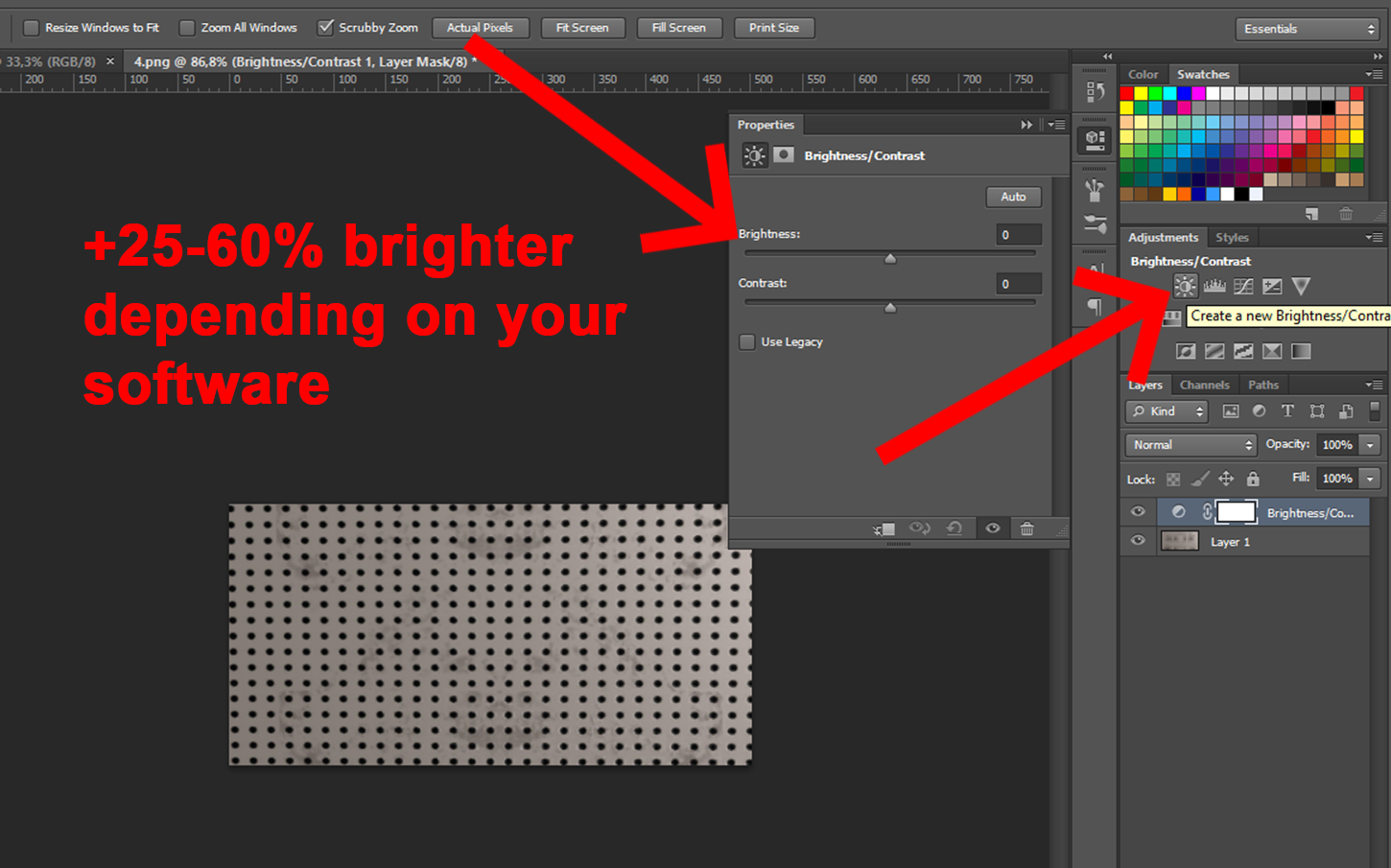Add a Vibrance adjustment layer
The width and height of the screenshot is (1391, 868).
pos(1301,286)
